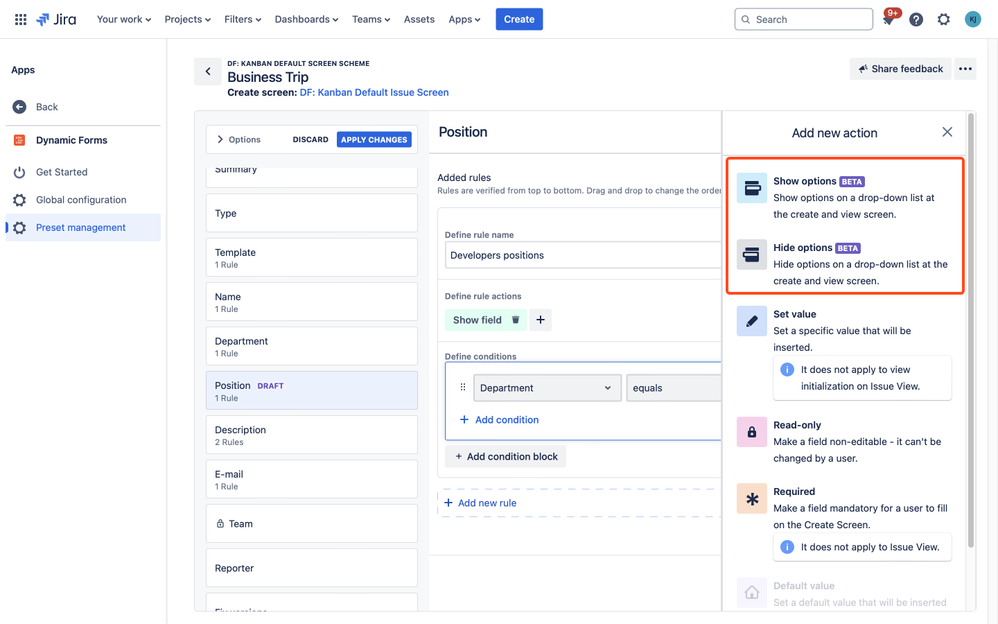Select Reporter field in list
This screenshot has width=998, height=624.
pyautogui.click(x=312, y=568)
